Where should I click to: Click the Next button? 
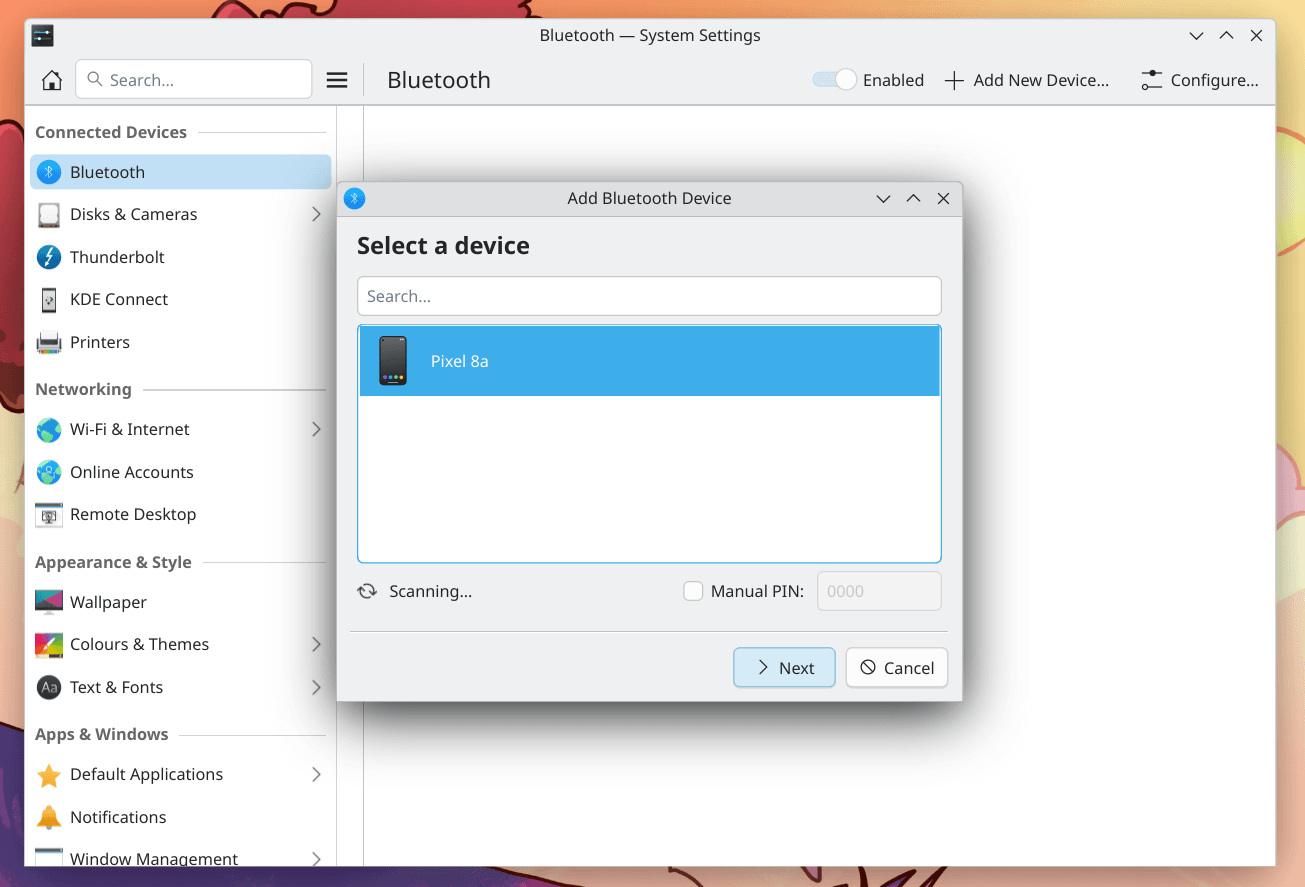point(784,667)
